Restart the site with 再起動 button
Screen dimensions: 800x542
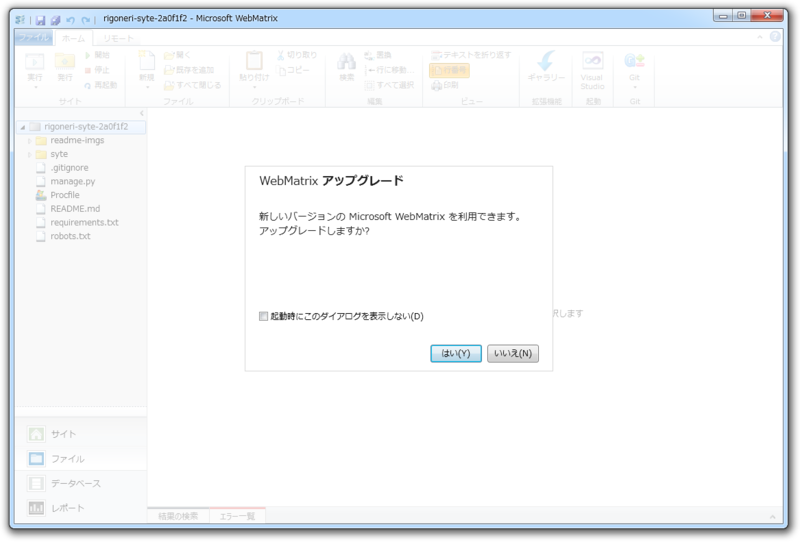coord(101,85)
